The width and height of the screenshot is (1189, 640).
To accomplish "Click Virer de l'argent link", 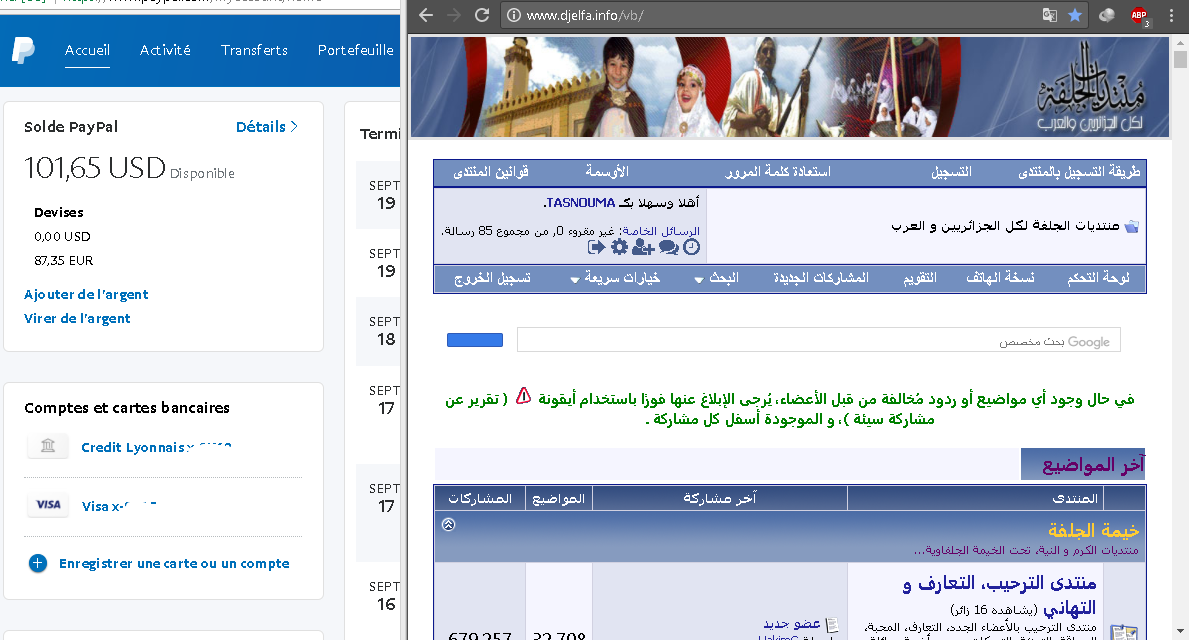I will (x=77, y=318).
